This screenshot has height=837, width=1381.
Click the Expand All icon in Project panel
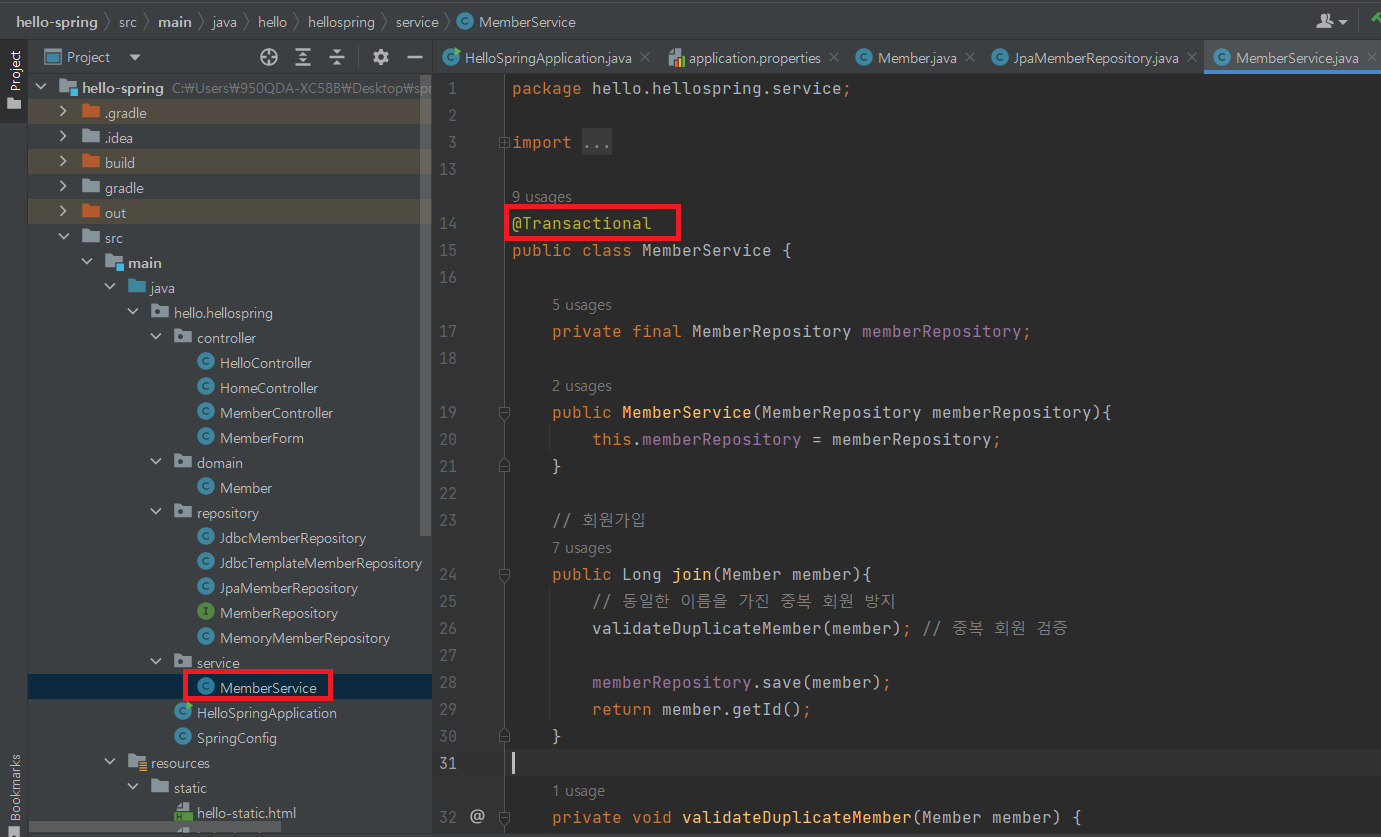pyautogui.click(x=303, y=57)
